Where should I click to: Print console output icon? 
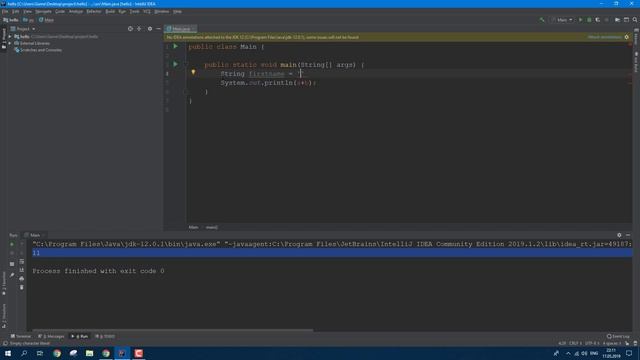click(x=22, y=279)
